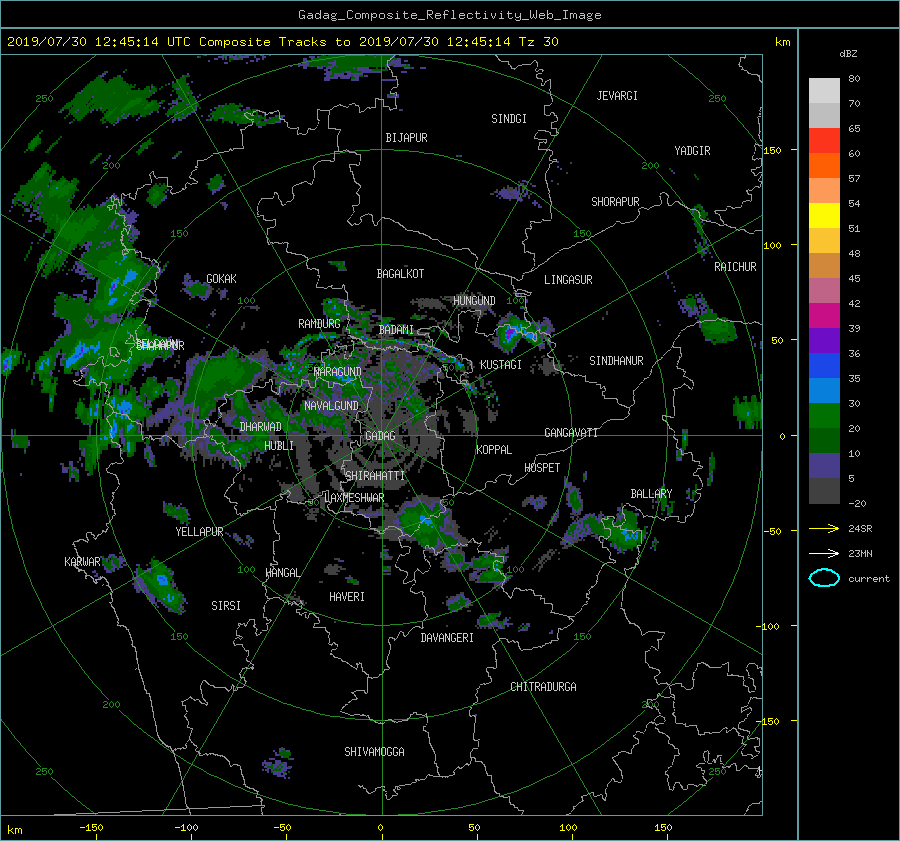Click the SINDHANUR city label
Viewport: 900px width, 841px height.
point(616,361)
